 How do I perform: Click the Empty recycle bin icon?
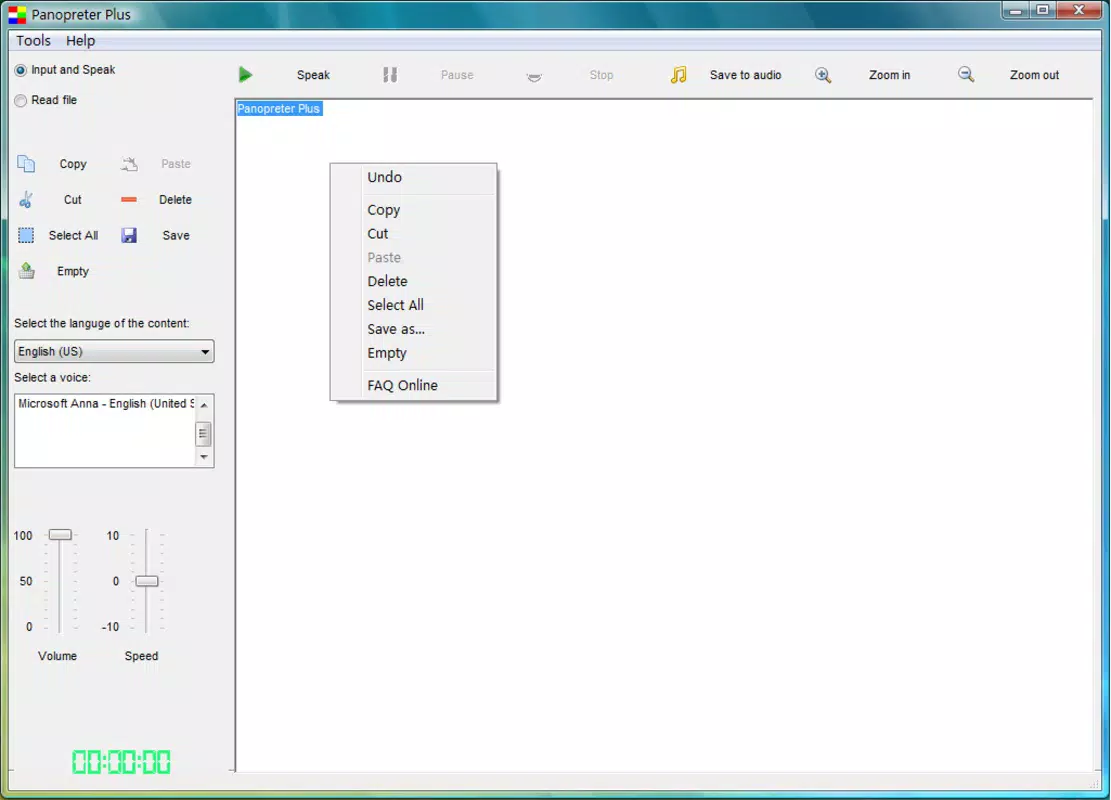tap(26, 271)
